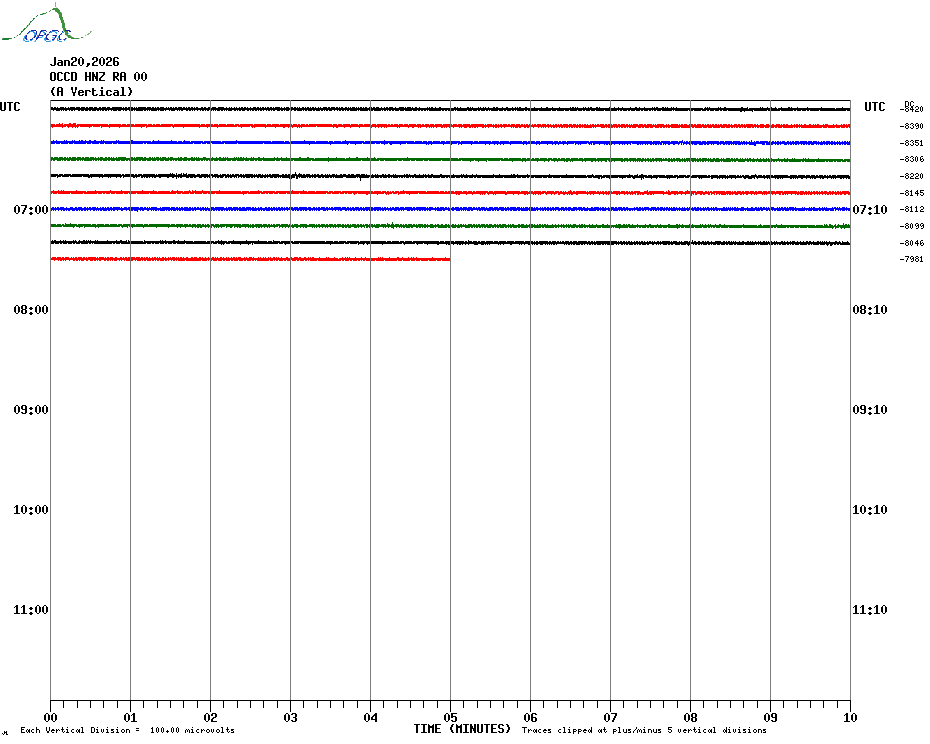Click the 01 minute axis label

tap(130, 718)
